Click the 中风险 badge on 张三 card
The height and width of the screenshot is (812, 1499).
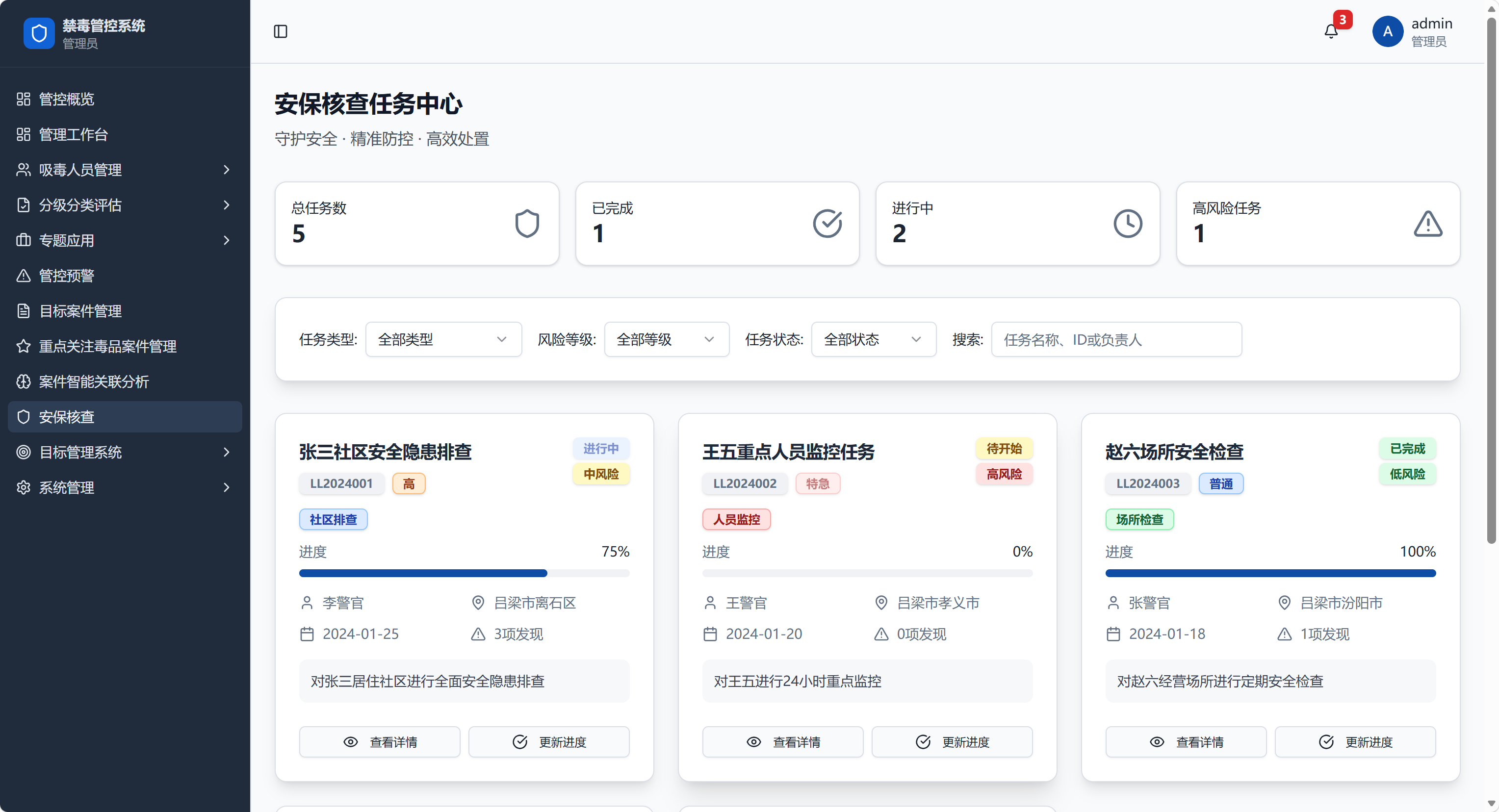601,474
